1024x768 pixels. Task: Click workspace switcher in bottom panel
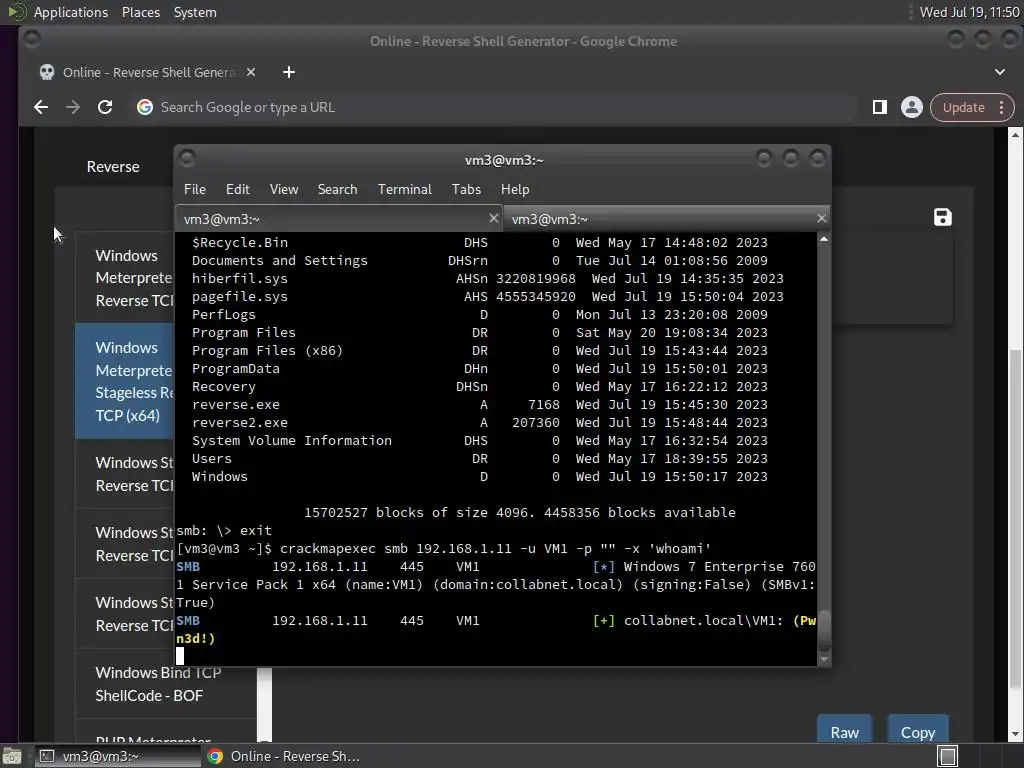coord(948,756)
